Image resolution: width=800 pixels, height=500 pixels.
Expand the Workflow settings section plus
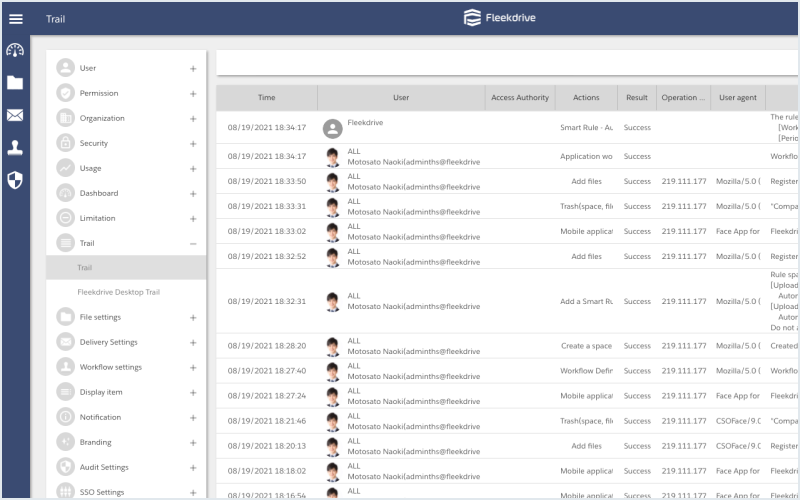tap(193, 368)
